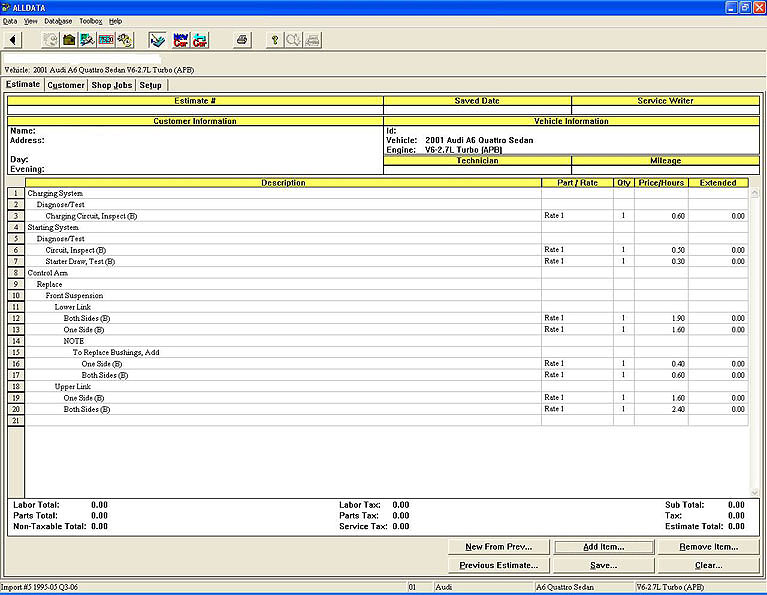Switch to the Customer tab
767x595 pixels.
pyautogui.click(x=66, y=85)
